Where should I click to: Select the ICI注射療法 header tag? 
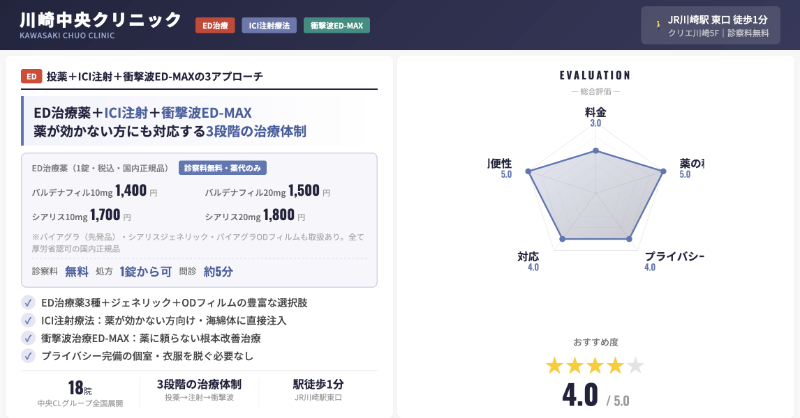tap(268, 25)
